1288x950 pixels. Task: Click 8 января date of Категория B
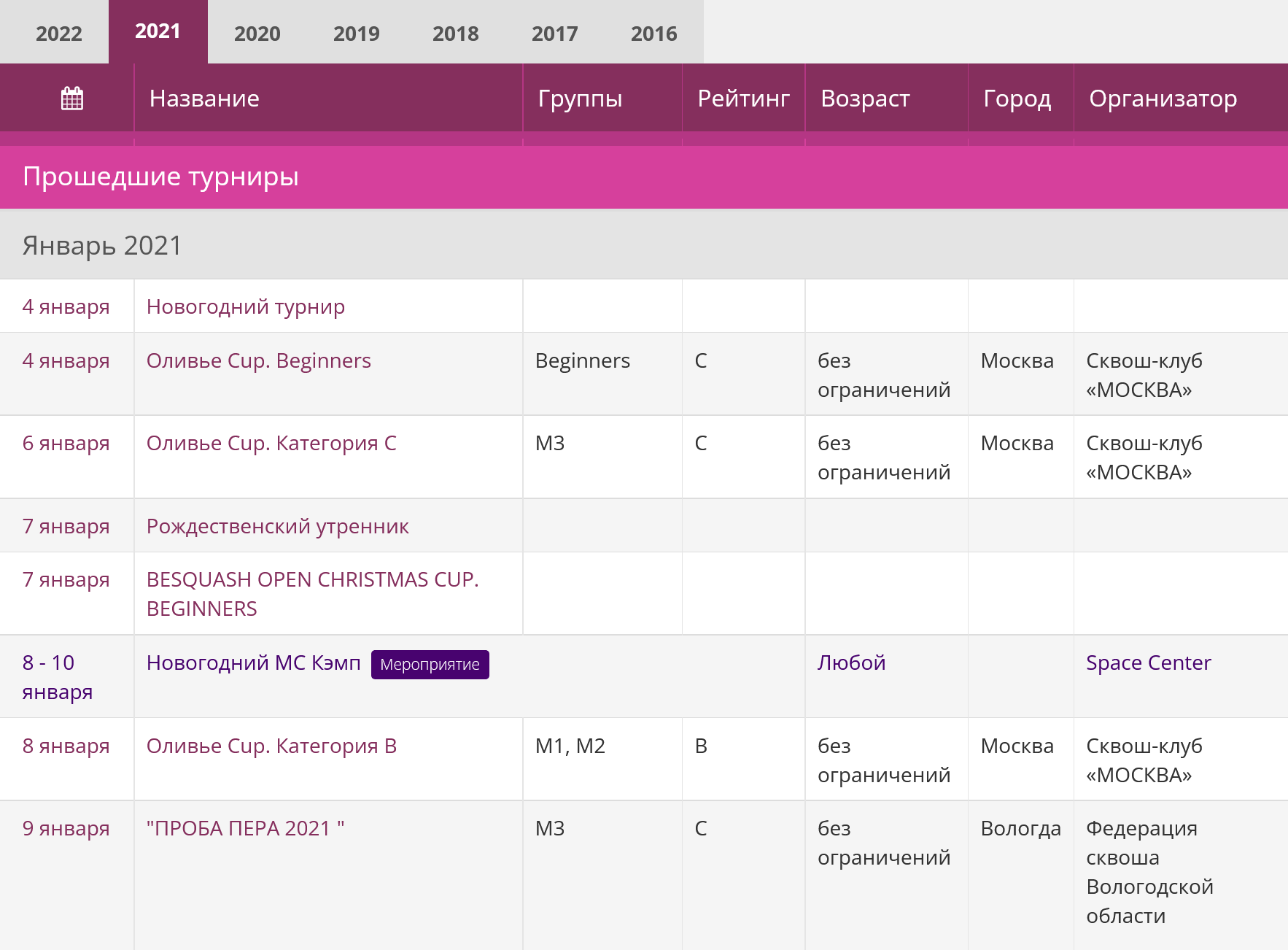pyautogui.click(x=66, y=746)
